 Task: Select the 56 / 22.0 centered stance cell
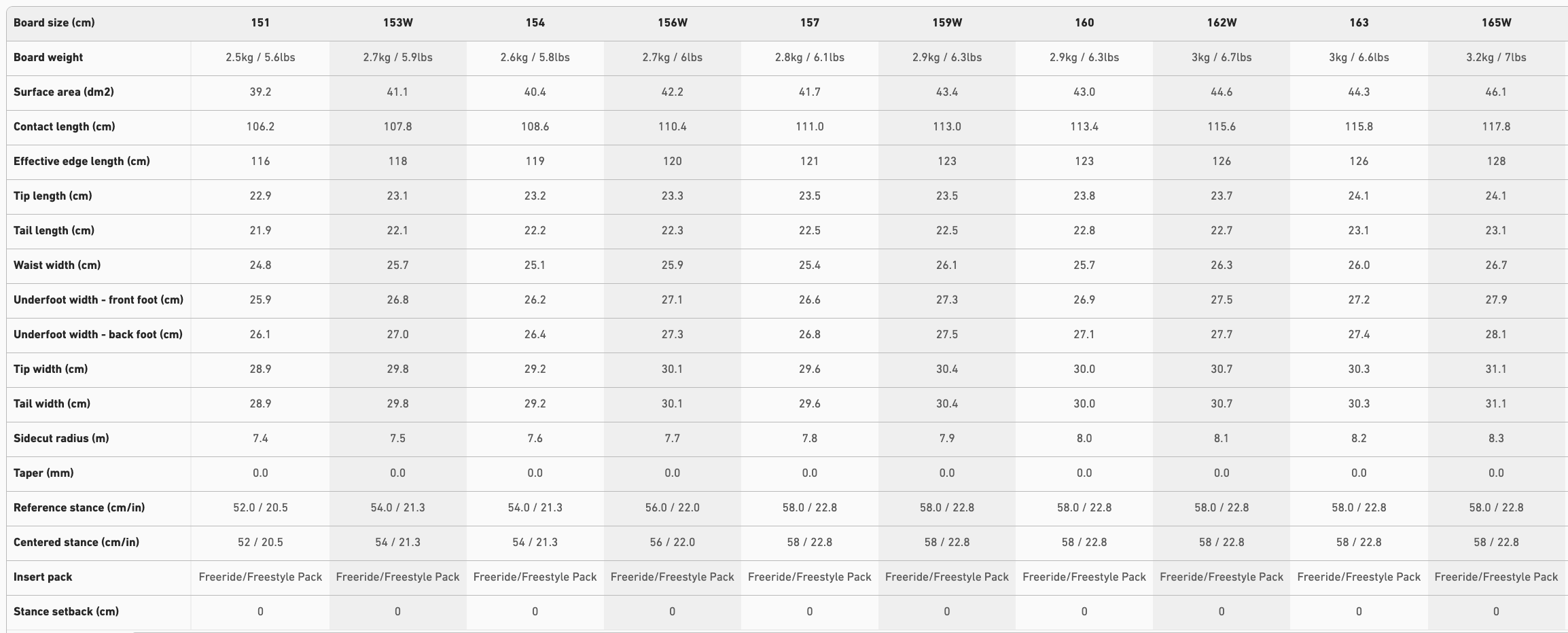click(672, 542)
